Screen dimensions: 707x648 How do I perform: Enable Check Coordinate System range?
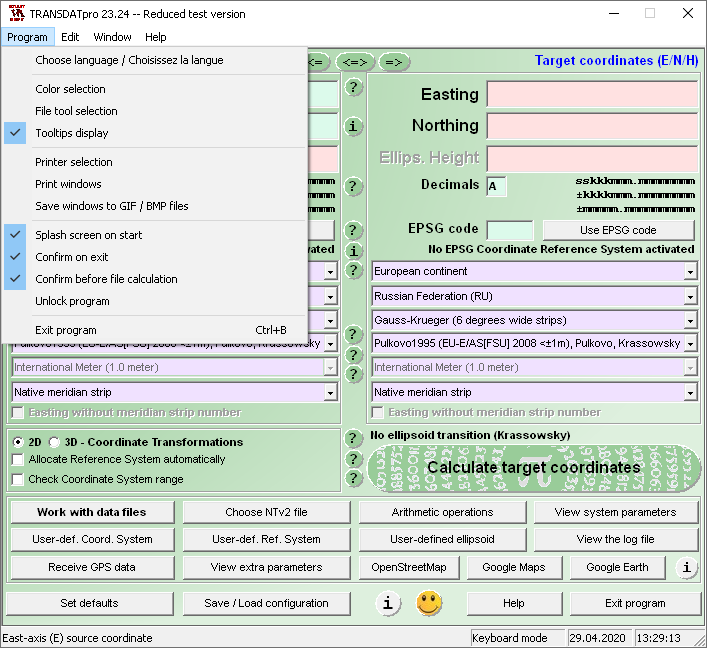(18, 479)
